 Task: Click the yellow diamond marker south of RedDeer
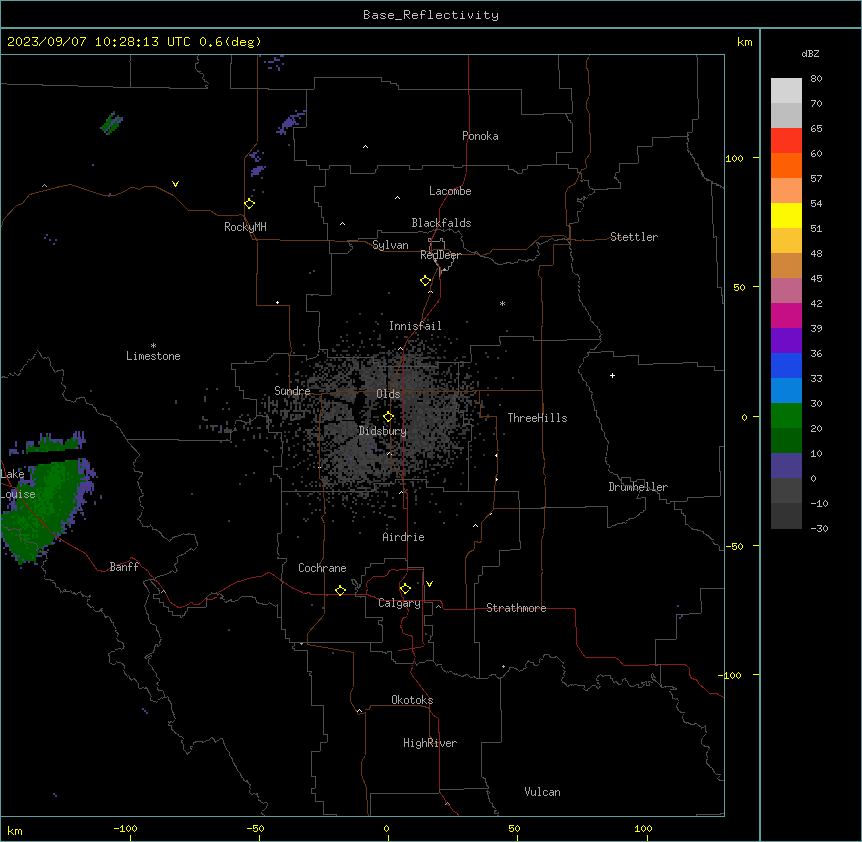coord(425,281)
